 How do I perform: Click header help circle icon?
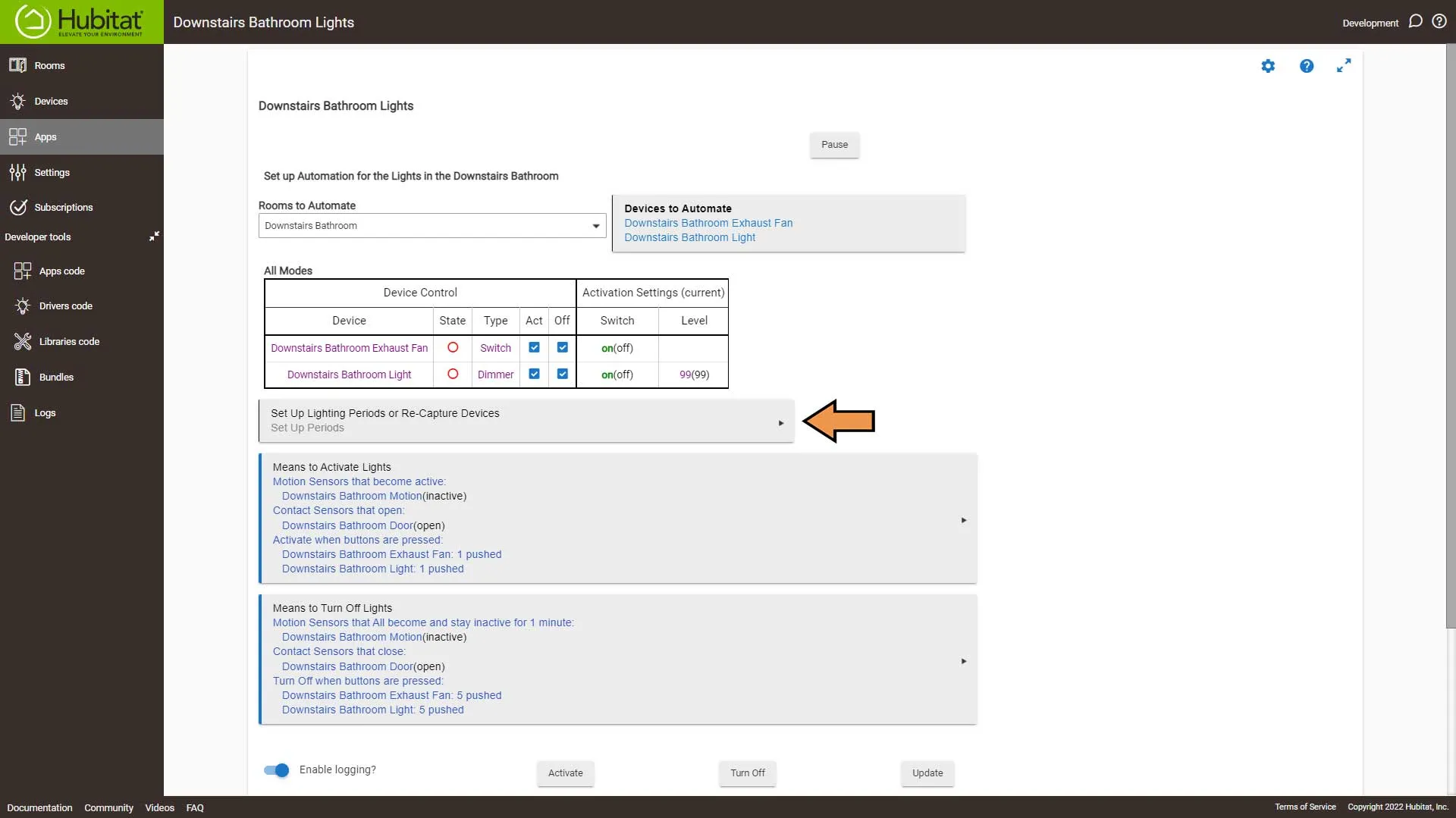click(1439, 21)
